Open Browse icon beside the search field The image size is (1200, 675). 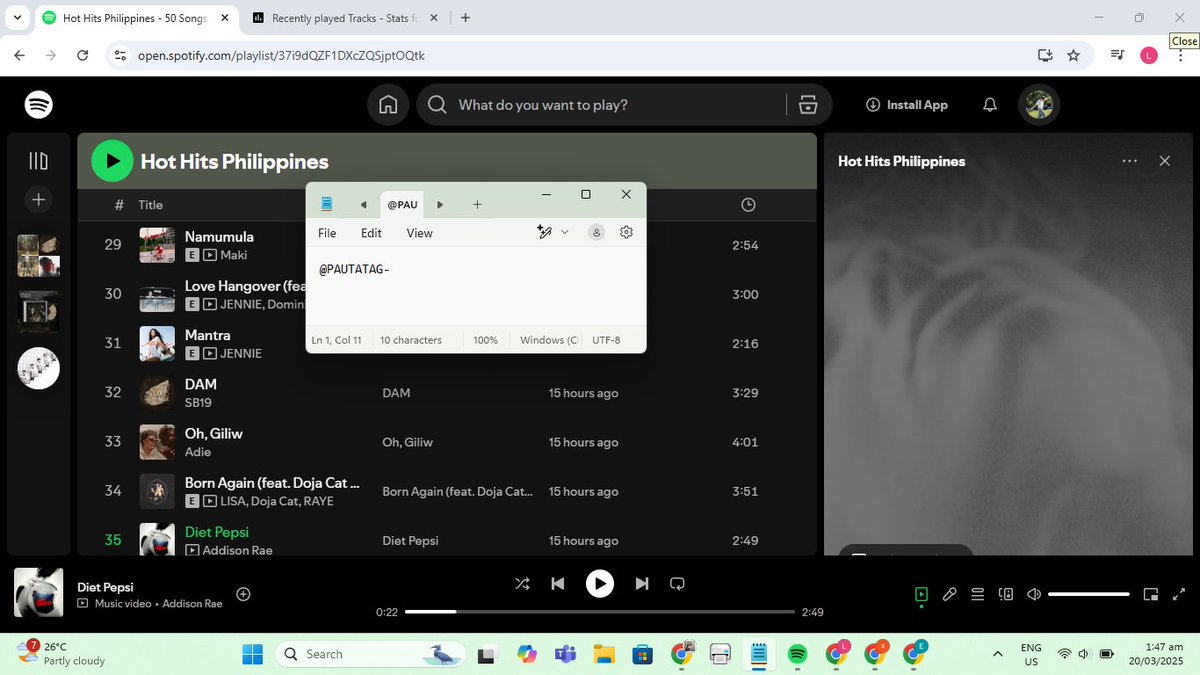click(808, 105)
